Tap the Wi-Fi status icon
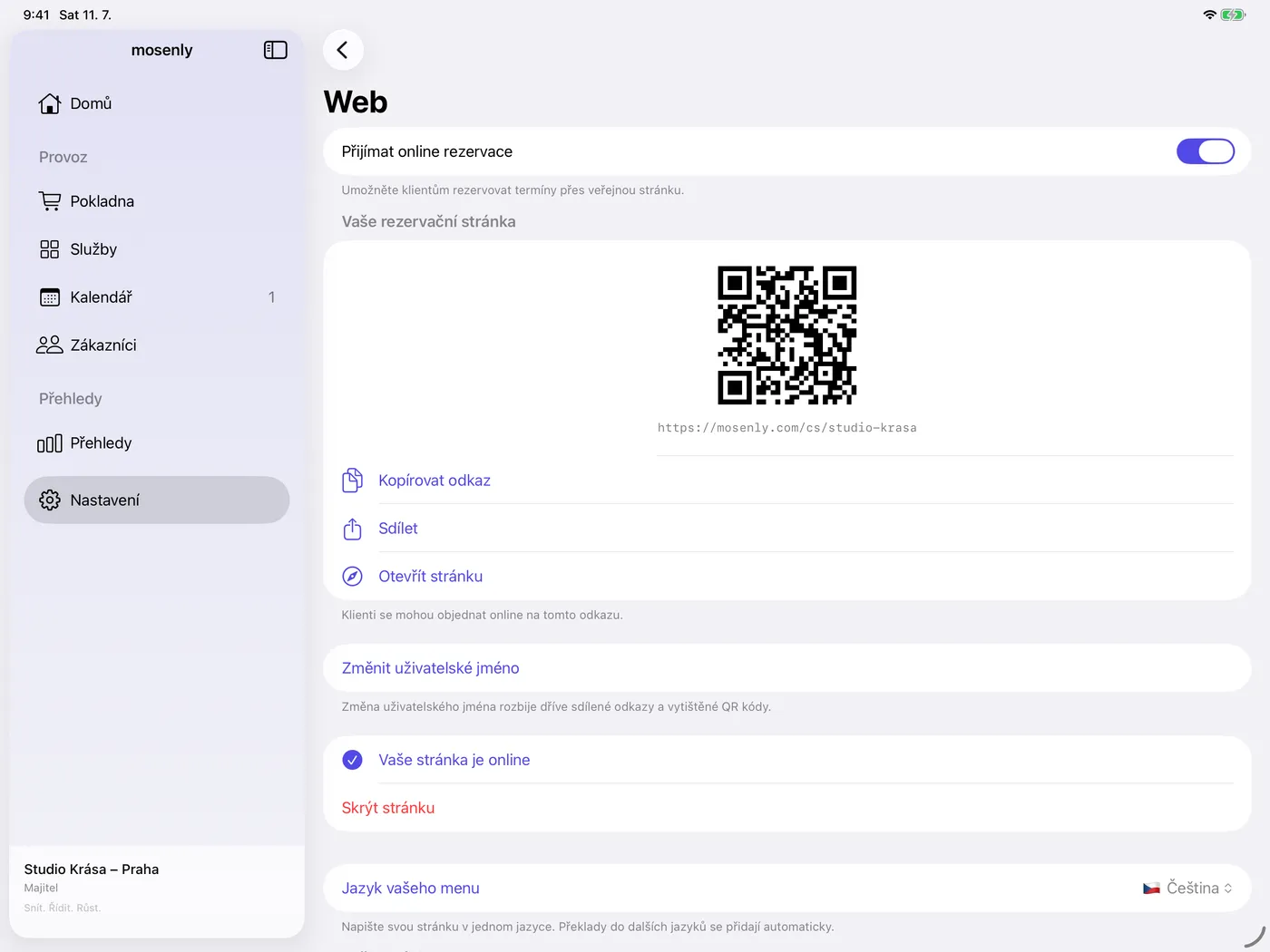 (1209, 15)
